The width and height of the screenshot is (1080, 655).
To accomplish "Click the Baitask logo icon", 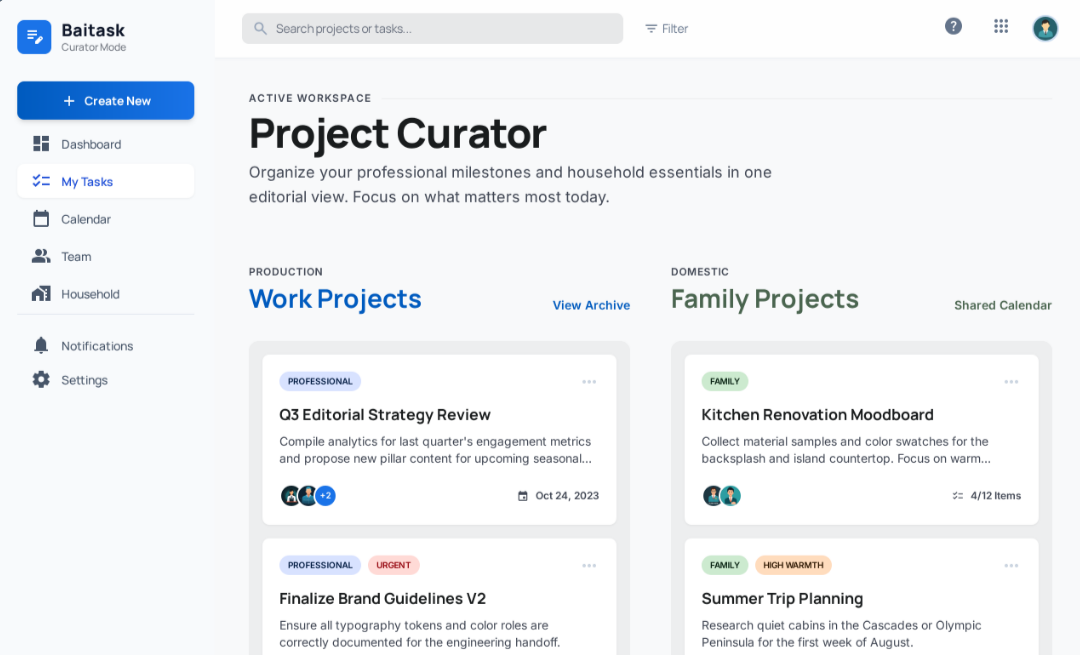I will (x=34, y=37).
